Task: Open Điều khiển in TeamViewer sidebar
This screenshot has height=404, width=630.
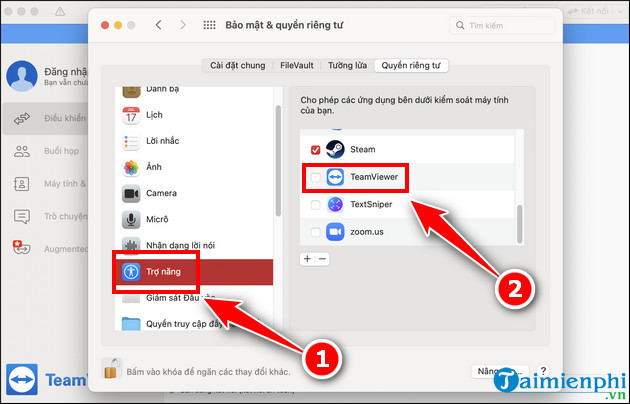Action: (x=45, y=118)
